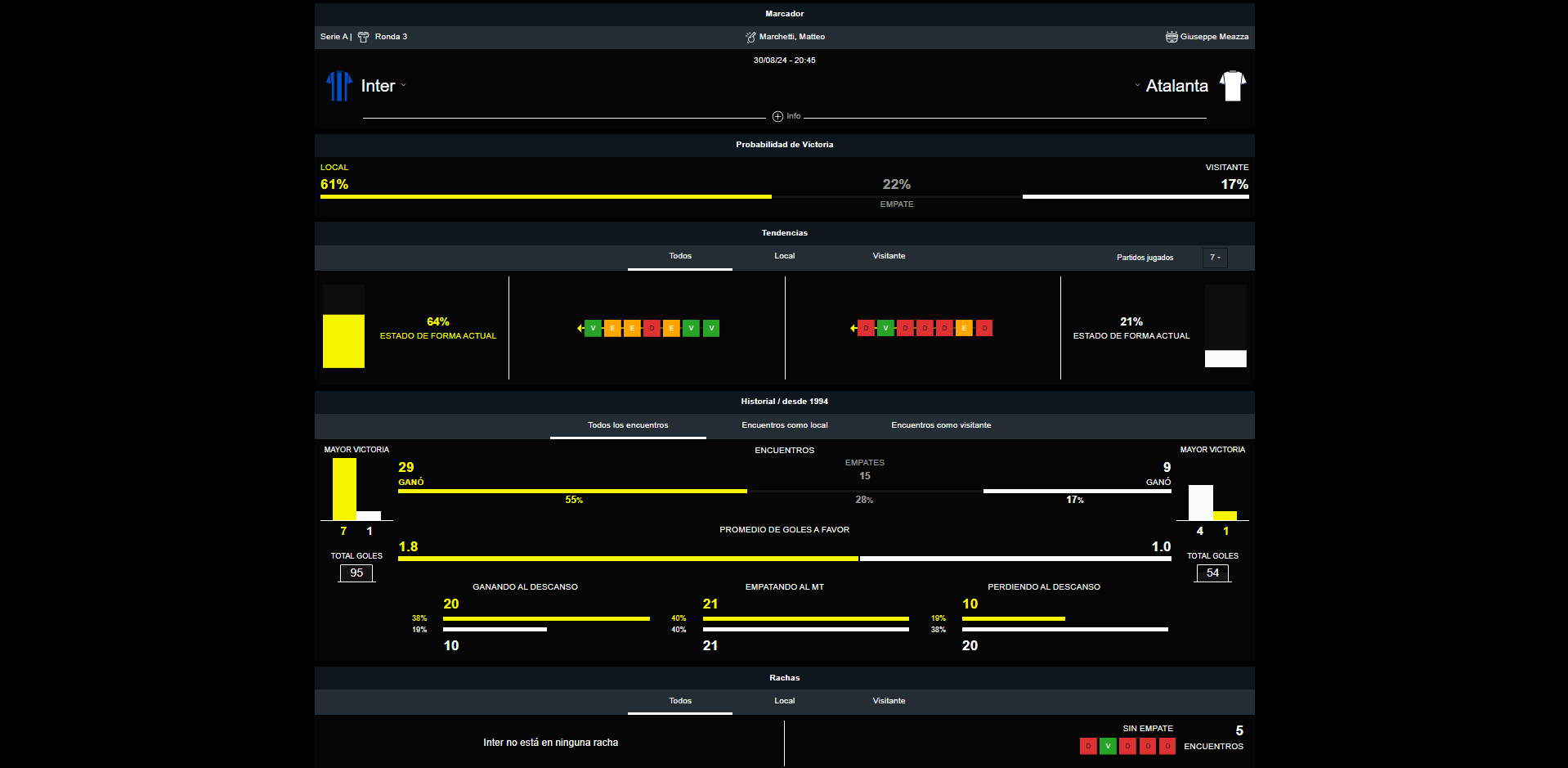Select the Todos tab under Tendencias
The height and width of the screenshot is (768, 1568).
pos(680,256)
